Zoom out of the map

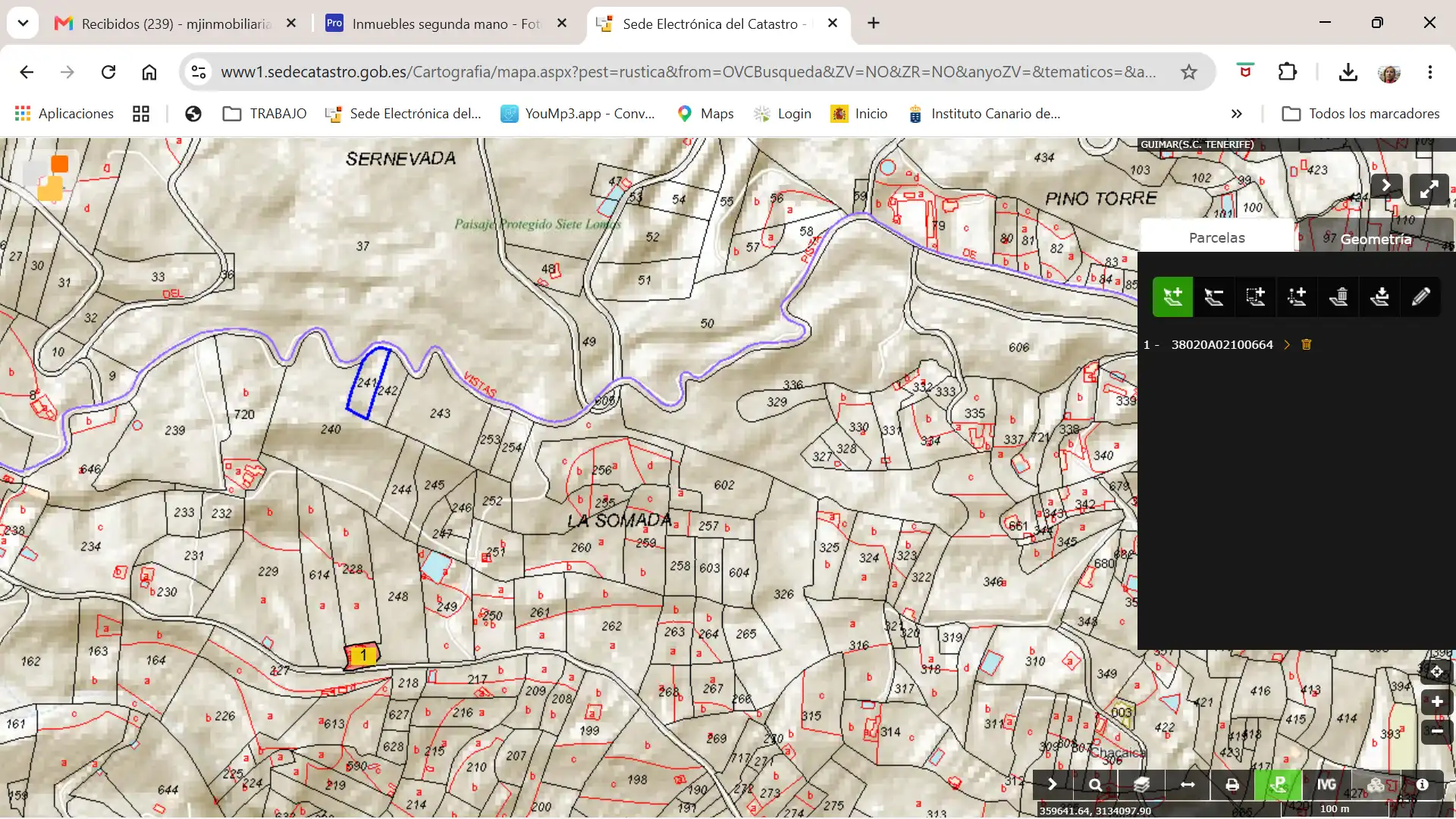point(1436,732)
